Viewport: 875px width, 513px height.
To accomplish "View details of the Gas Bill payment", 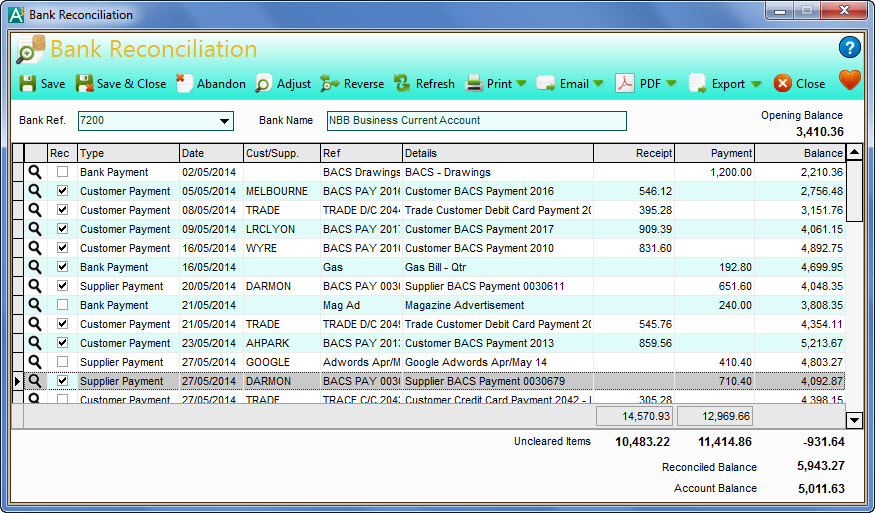I will (x=35, y=267).
